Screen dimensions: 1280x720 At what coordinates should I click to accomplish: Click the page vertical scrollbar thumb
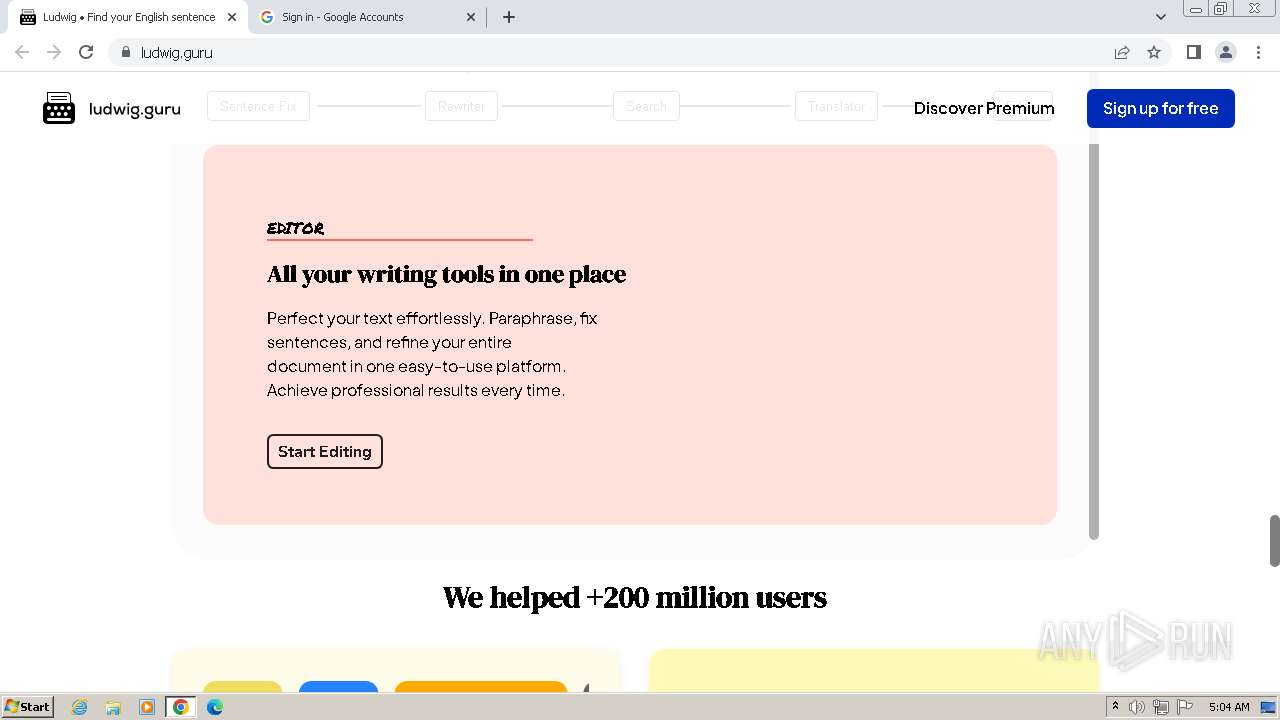[x=1274, y=540]
